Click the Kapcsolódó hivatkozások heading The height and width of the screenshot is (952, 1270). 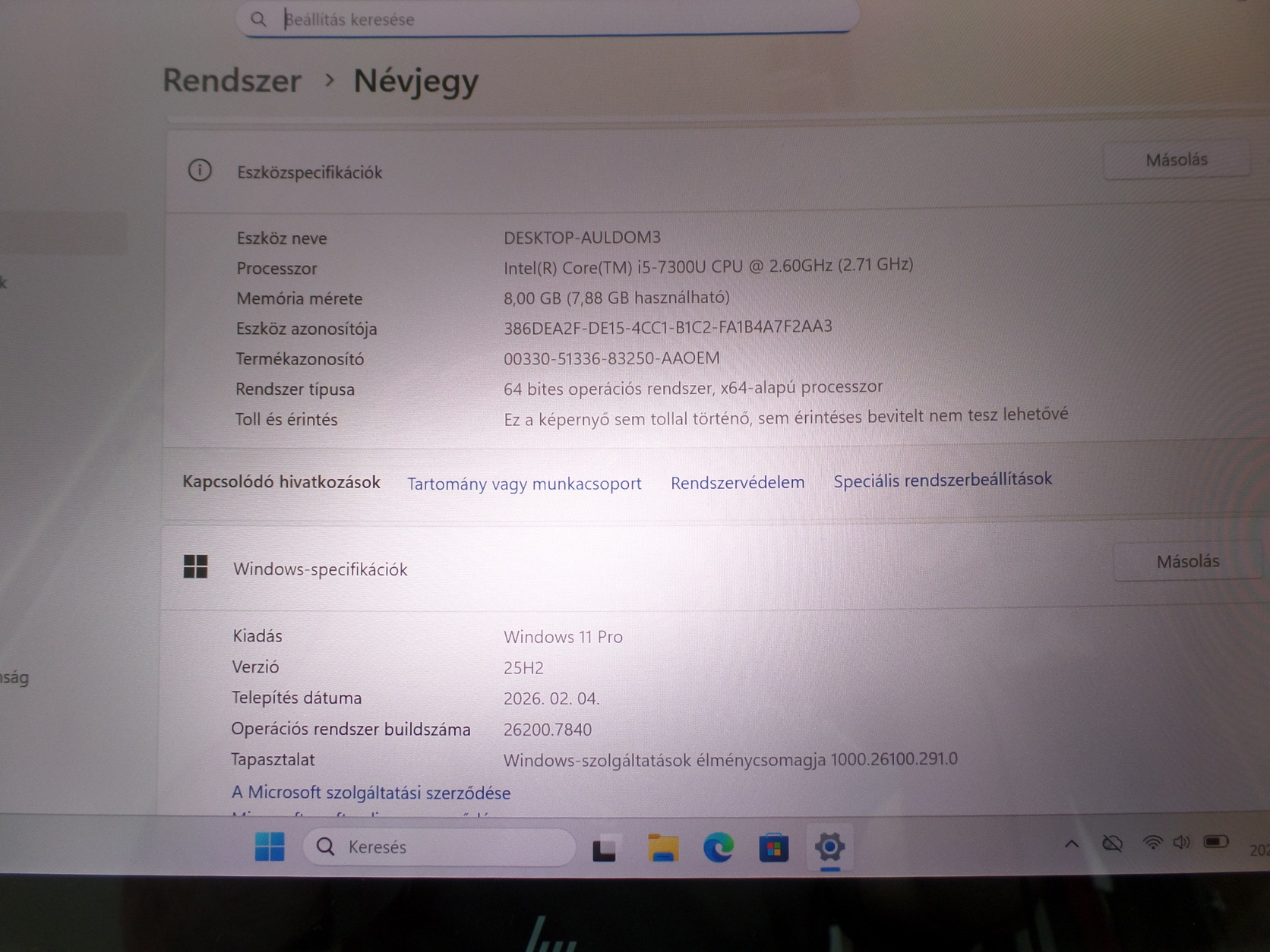point(281,482)
